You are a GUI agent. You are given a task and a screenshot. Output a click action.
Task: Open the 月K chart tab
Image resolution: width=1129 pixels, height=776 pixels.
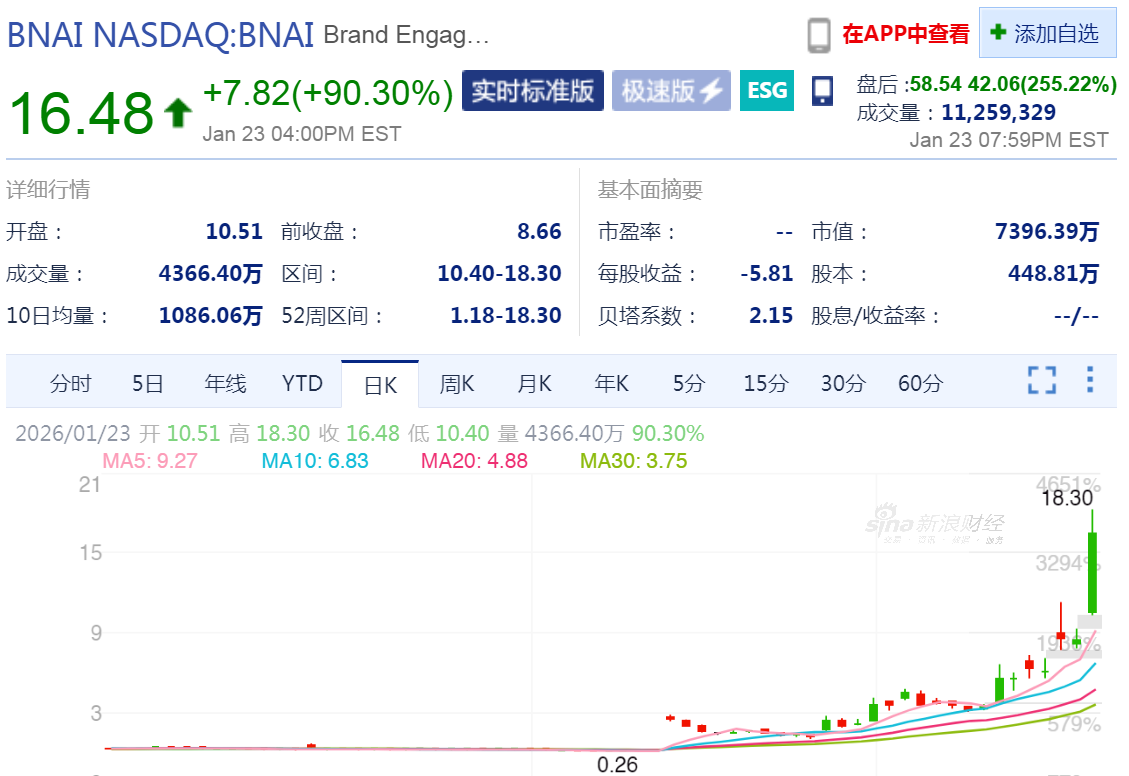[x=534, y=384]
